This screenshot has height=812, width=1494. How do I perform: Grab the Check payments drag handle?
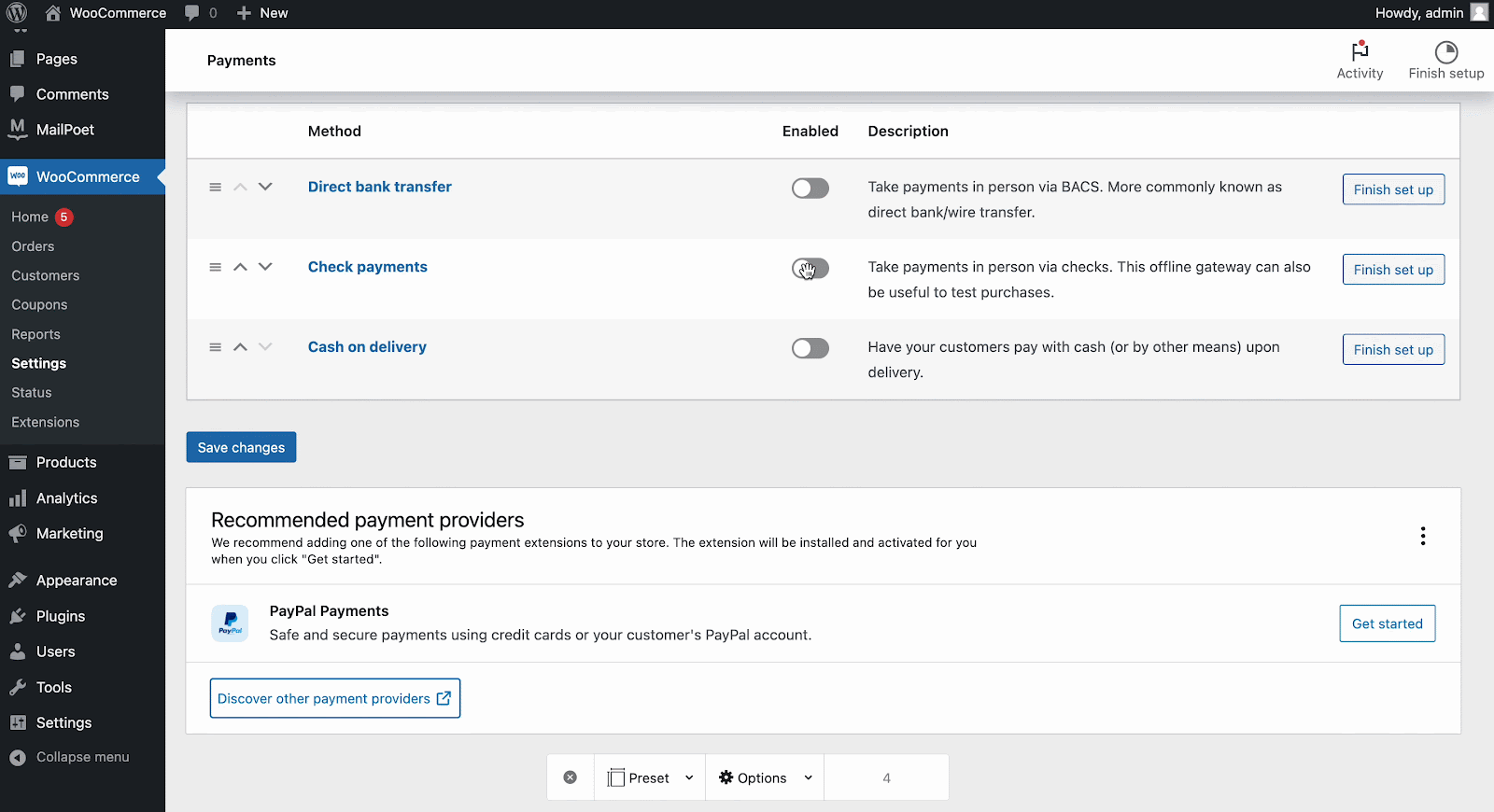[216, 267]
